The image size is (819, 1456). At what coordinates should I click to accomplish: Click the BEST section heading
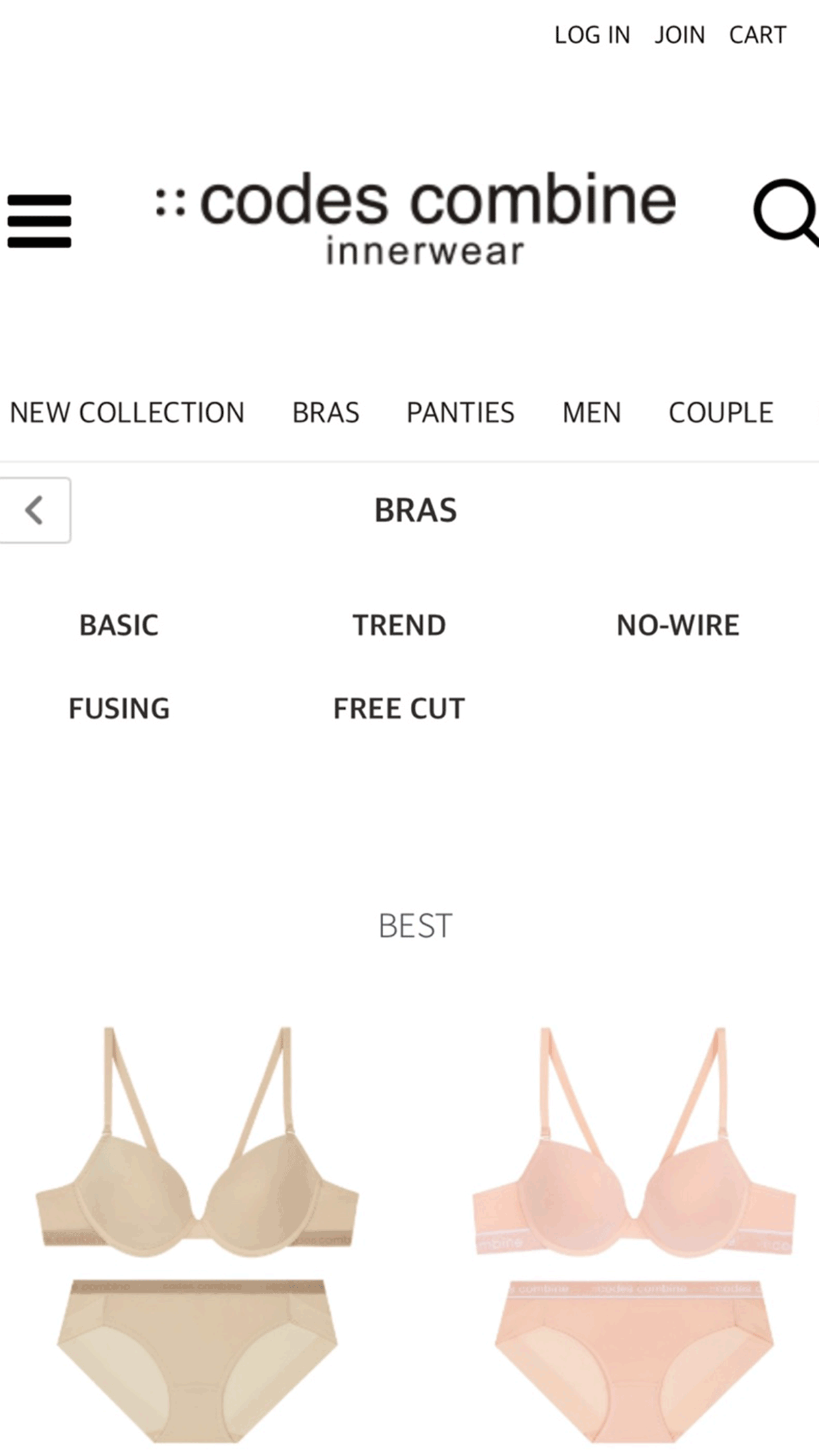coord(415,926)
